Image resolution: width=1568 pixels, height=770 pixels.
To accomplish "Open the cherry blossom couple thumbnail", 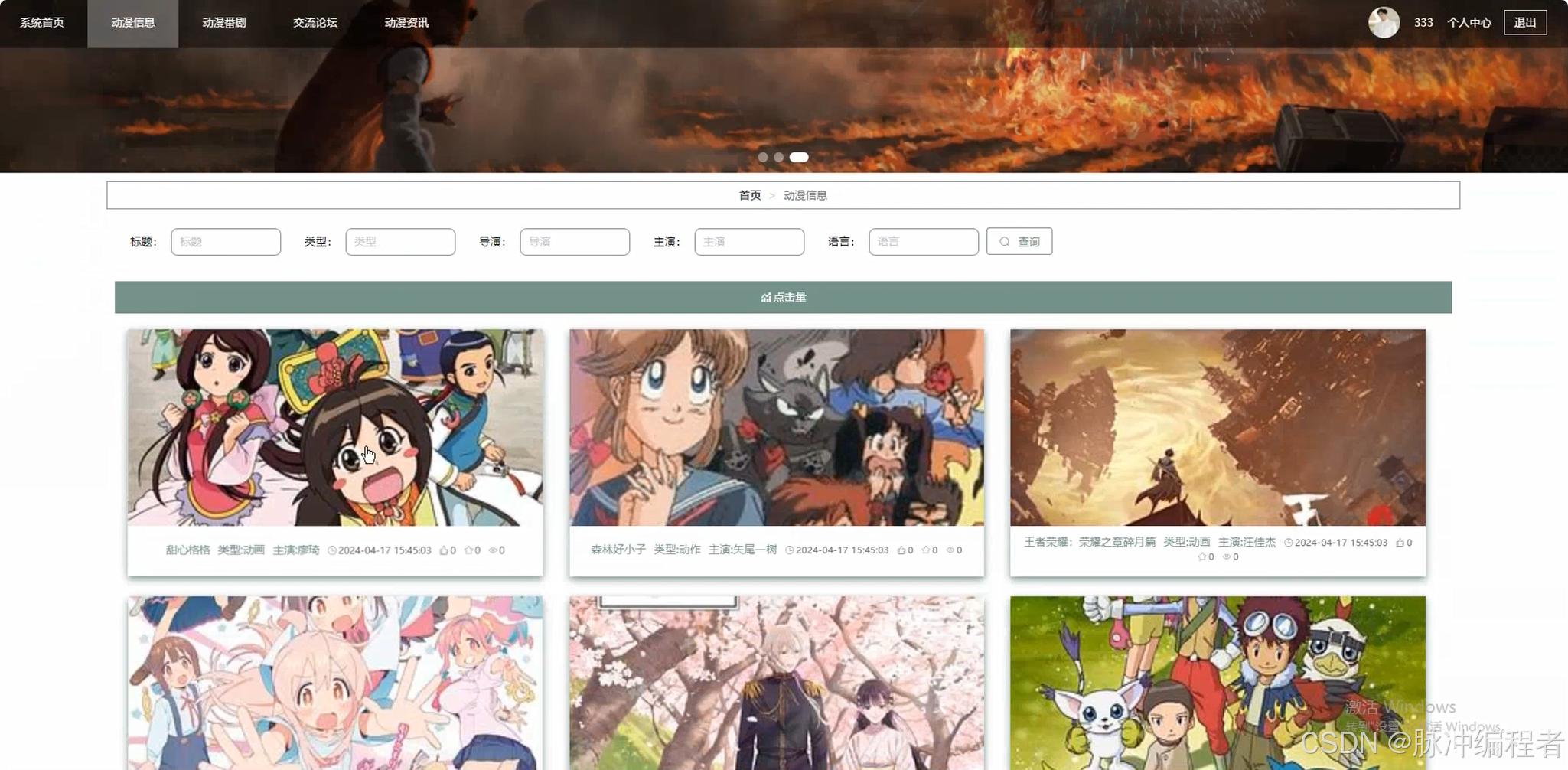I will pos(777,683).
